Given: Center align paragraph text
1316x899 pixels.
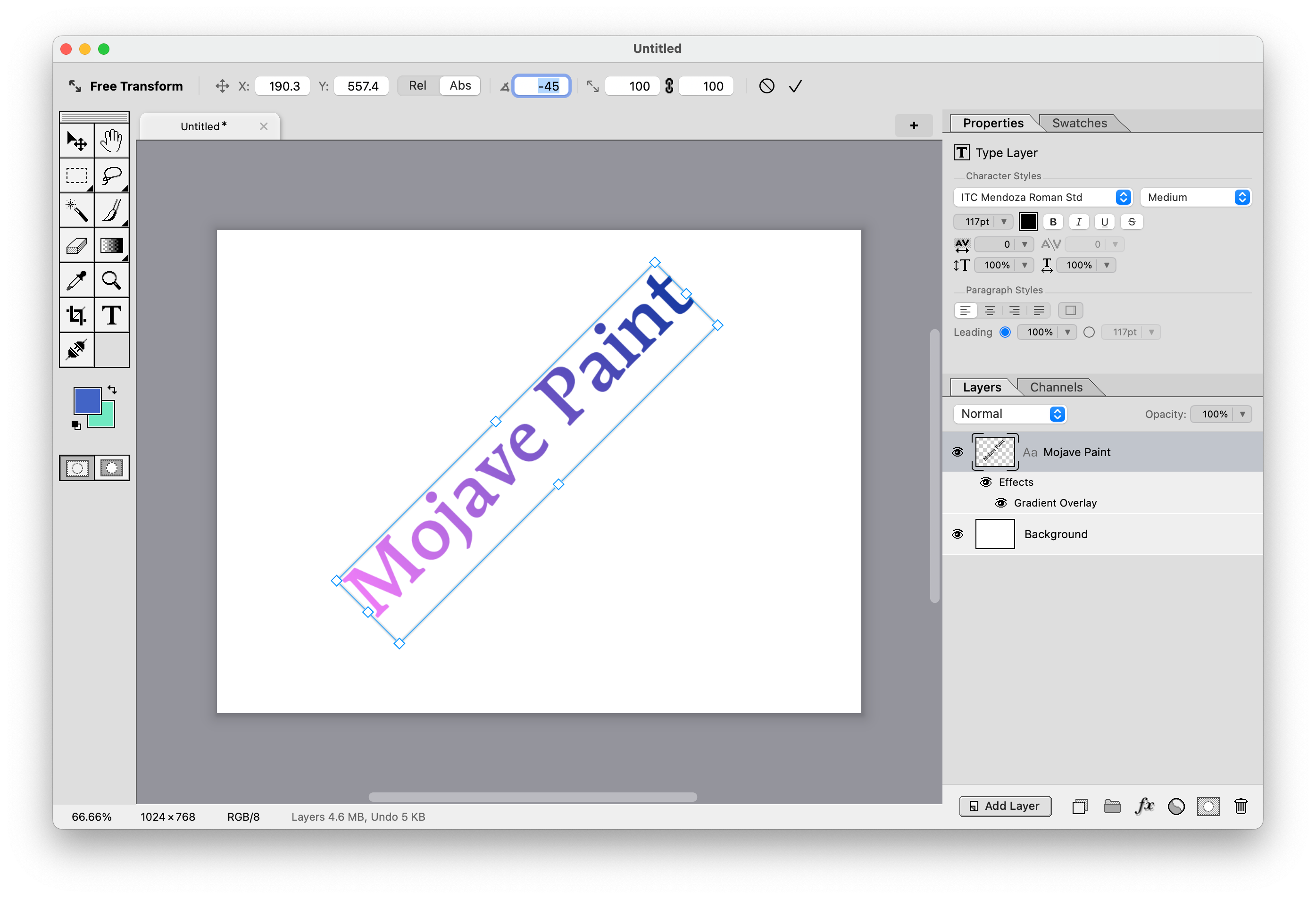Looking at the screenshot, I should tap(990, 310).
